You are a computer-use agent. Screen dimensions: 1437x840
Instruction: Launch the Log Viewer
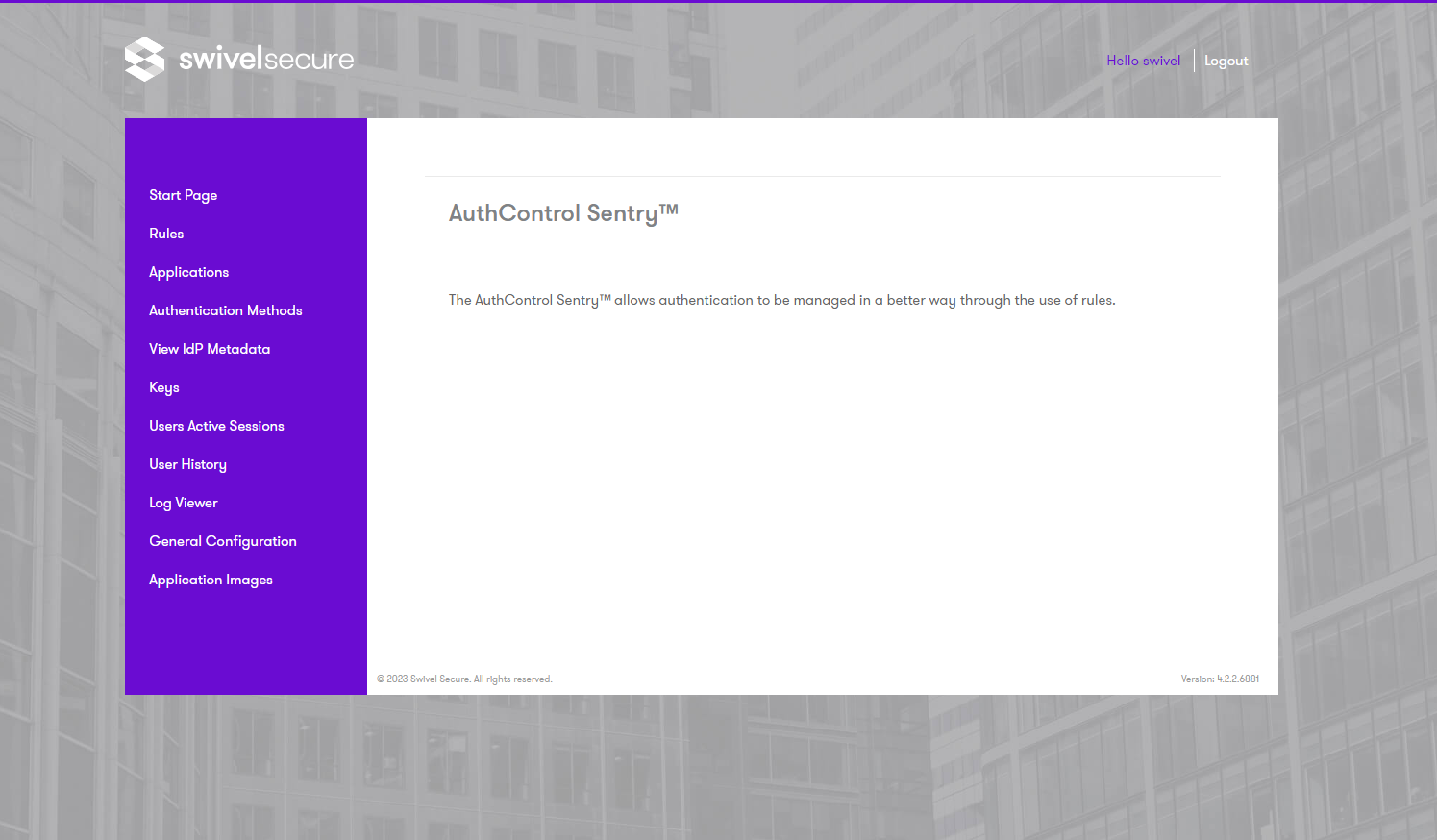coord(183,503)
